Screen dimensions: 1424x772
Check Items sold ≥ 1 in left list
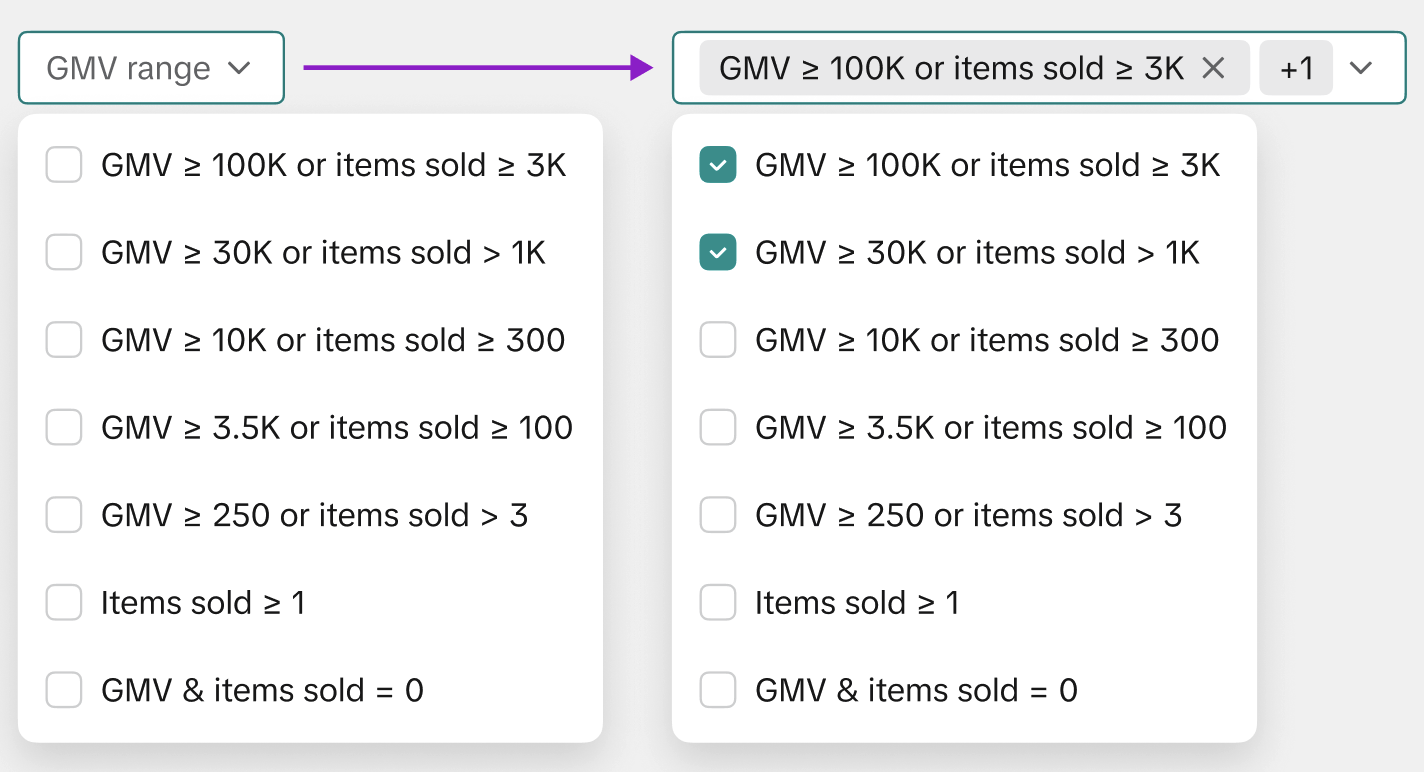pyautogui.click(x=64, y=603)
